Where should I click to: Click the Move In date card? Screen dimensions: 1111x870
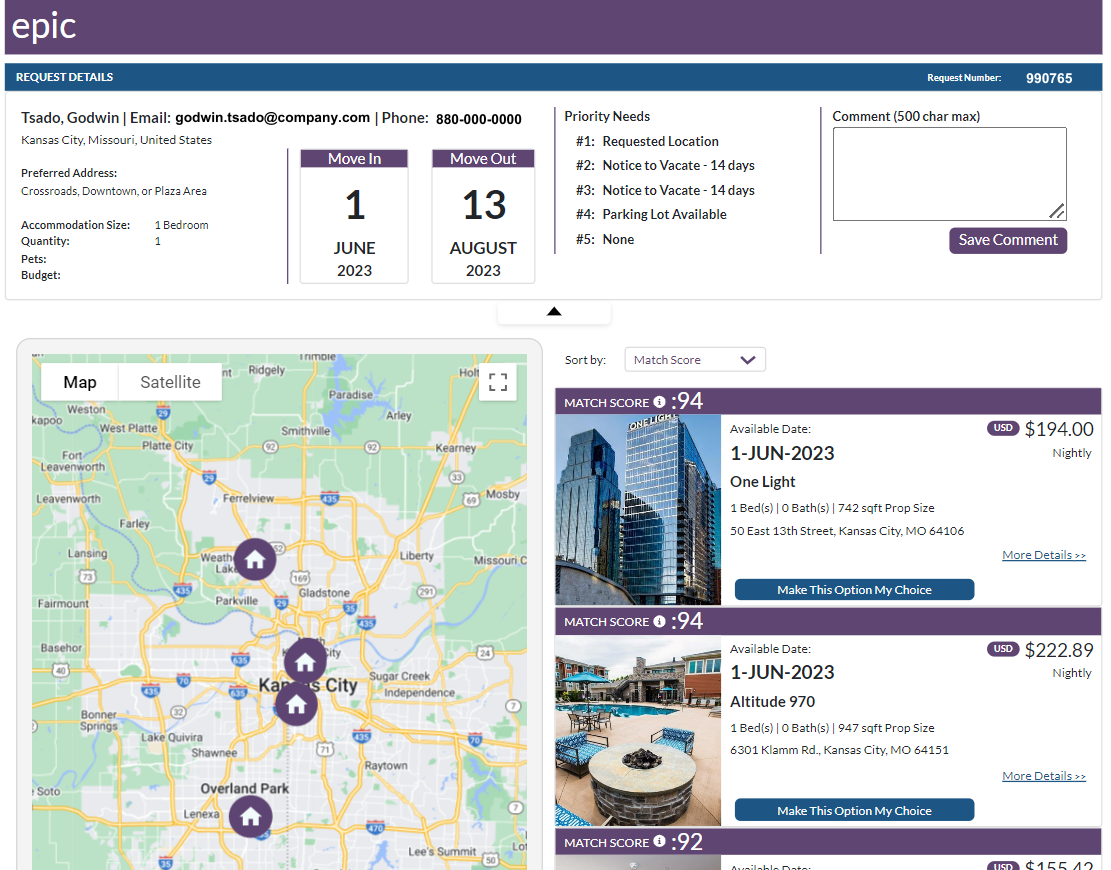coord(354,216)
